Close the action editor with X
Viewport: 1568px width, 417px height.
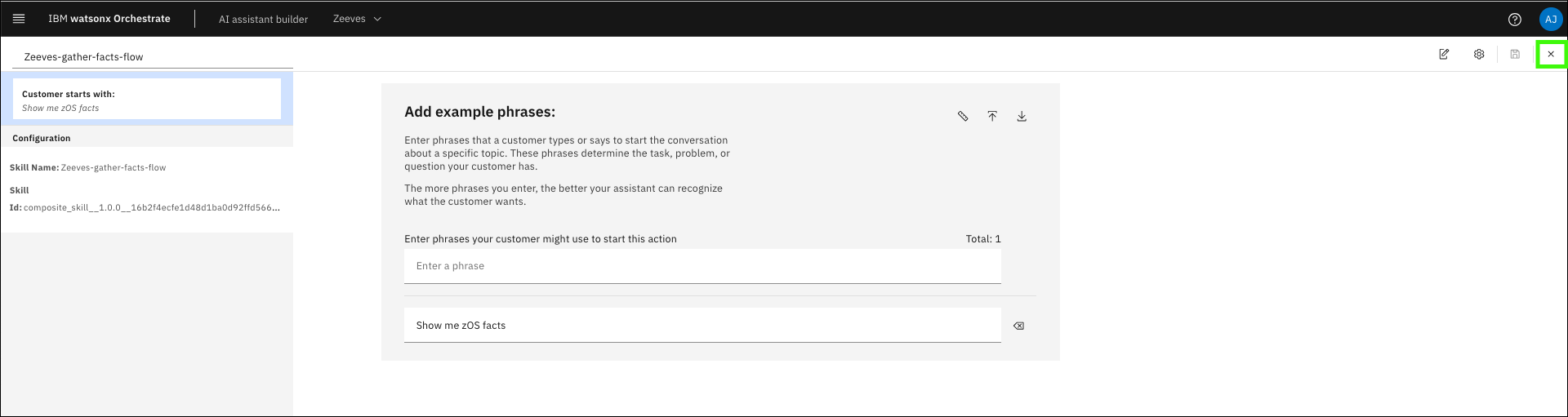[x=1551, y=55]
